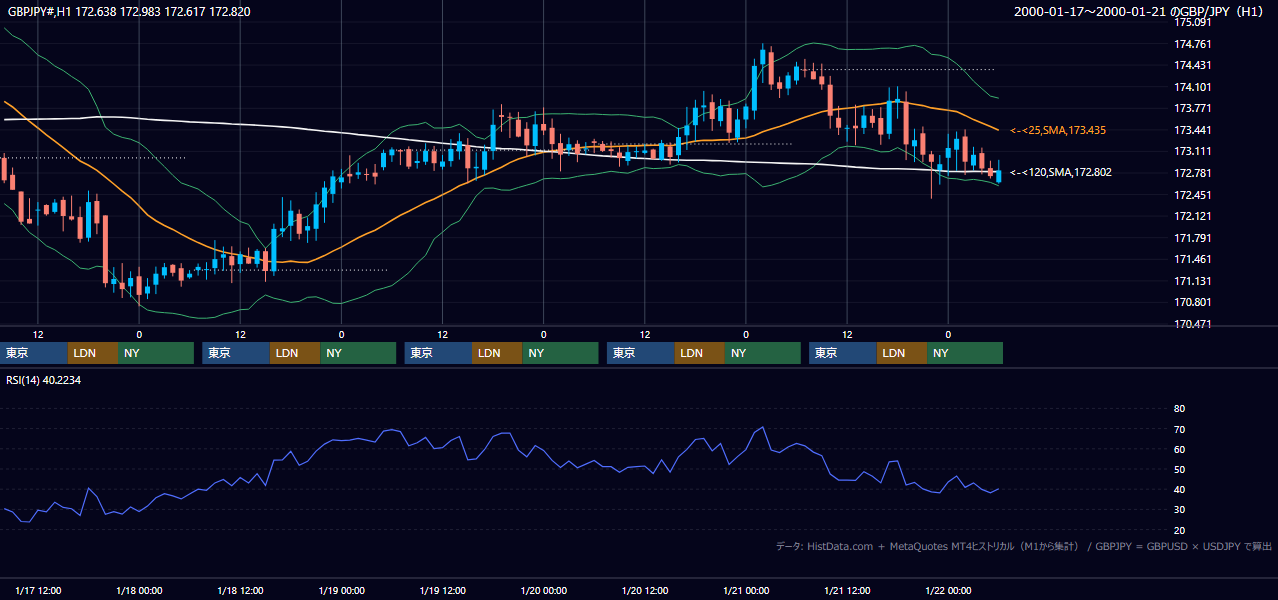The height and width of the screenshot is (600, 1278).
Task: Select the rightmost 東京 session block
Action: click(x=843, y=353)
